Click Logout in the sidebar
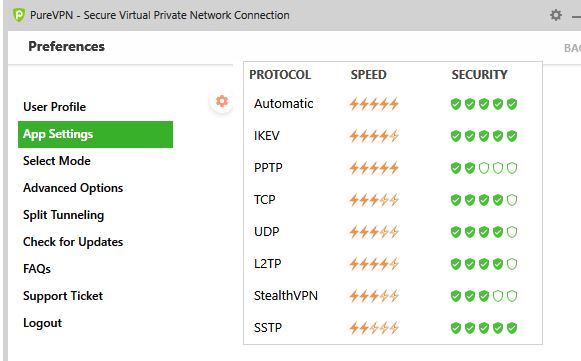 [x=42, y=323]
